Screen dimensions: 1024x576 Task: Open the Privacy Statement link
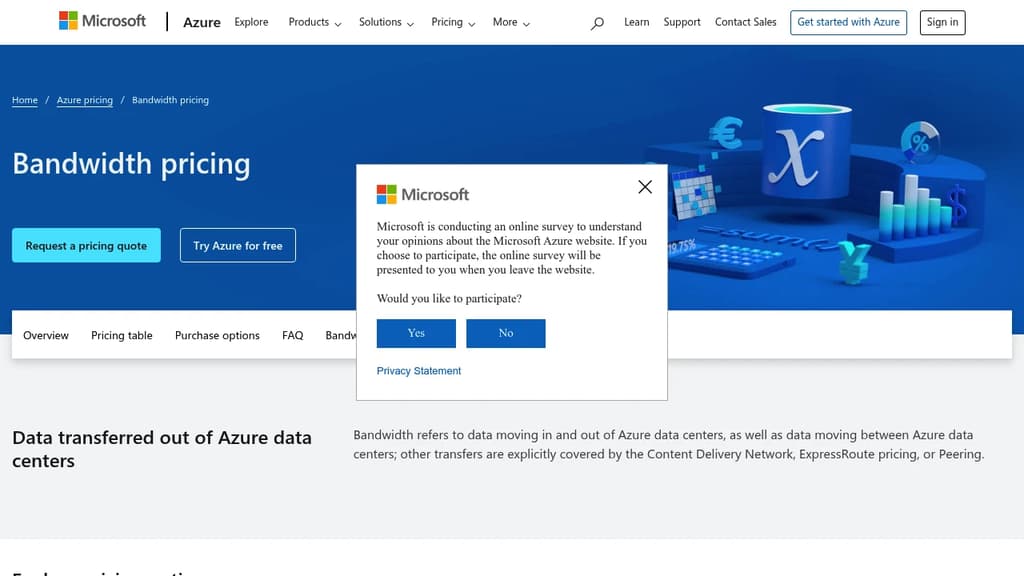click(x=419, y=371)
